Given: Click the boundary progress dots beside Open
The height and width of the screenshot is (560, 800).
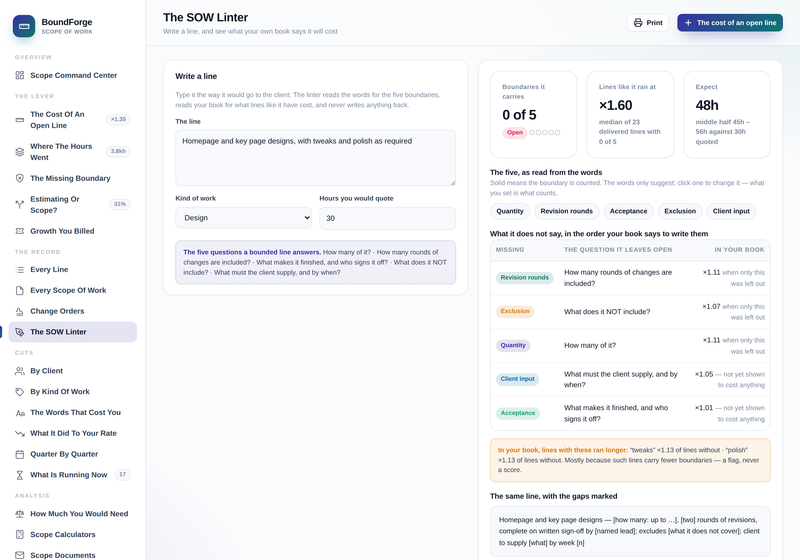Looking at the screenshot, I should click(544, 133).
